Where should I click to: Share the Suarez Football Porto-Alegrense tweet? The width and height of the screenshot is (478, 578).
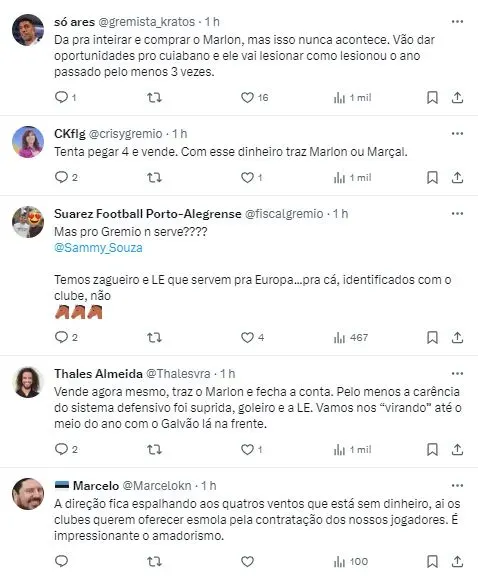tap(457, 337)
